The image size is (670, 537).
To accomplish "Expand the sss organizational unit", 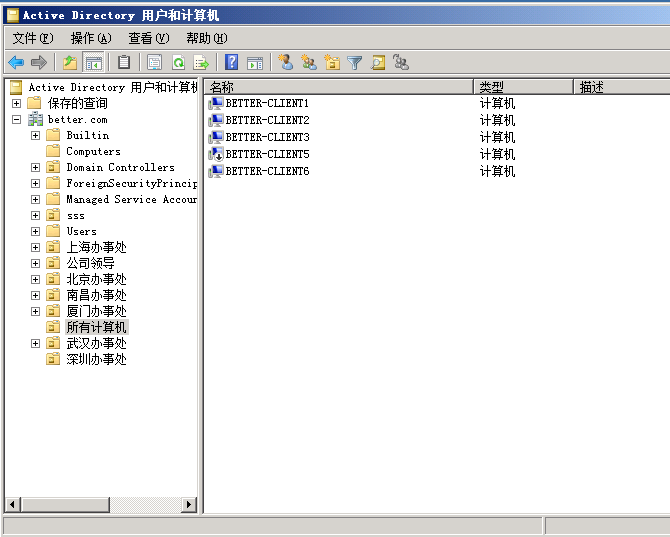I will click(35, 215).
